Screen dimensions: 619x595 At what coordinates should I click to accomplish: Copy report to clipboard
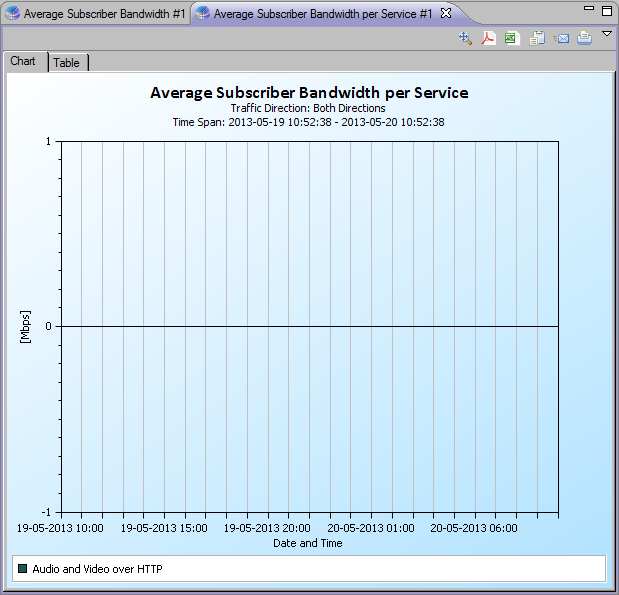[537, 38]
